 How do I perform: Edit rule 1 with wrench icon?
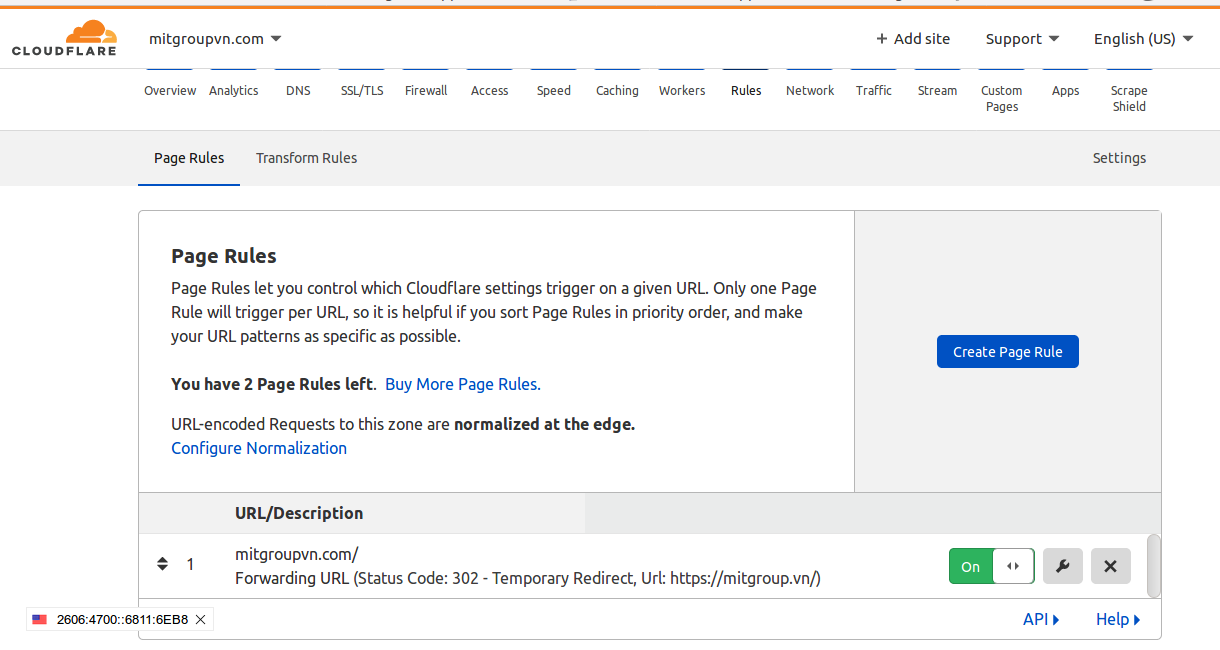tap(1063, 566)
